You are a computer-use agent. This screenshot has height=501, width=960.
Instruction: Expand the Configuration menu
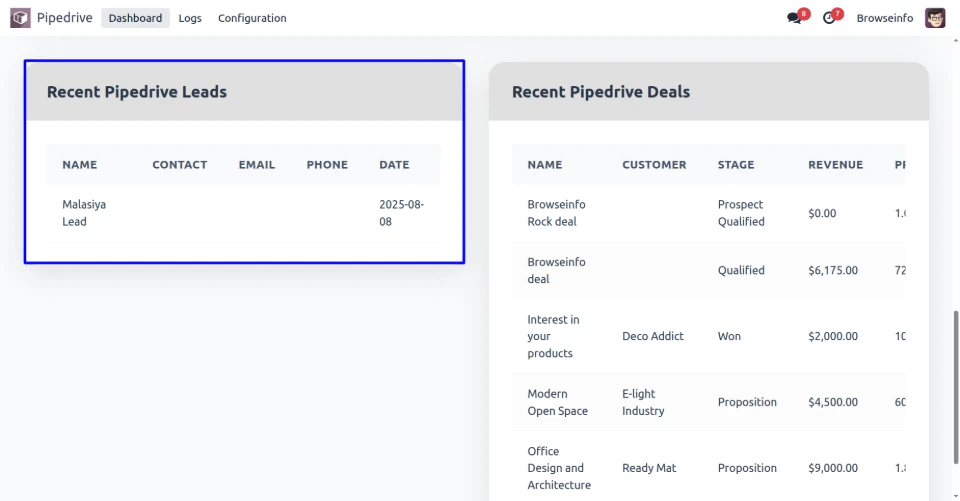(x=252, y=18)
